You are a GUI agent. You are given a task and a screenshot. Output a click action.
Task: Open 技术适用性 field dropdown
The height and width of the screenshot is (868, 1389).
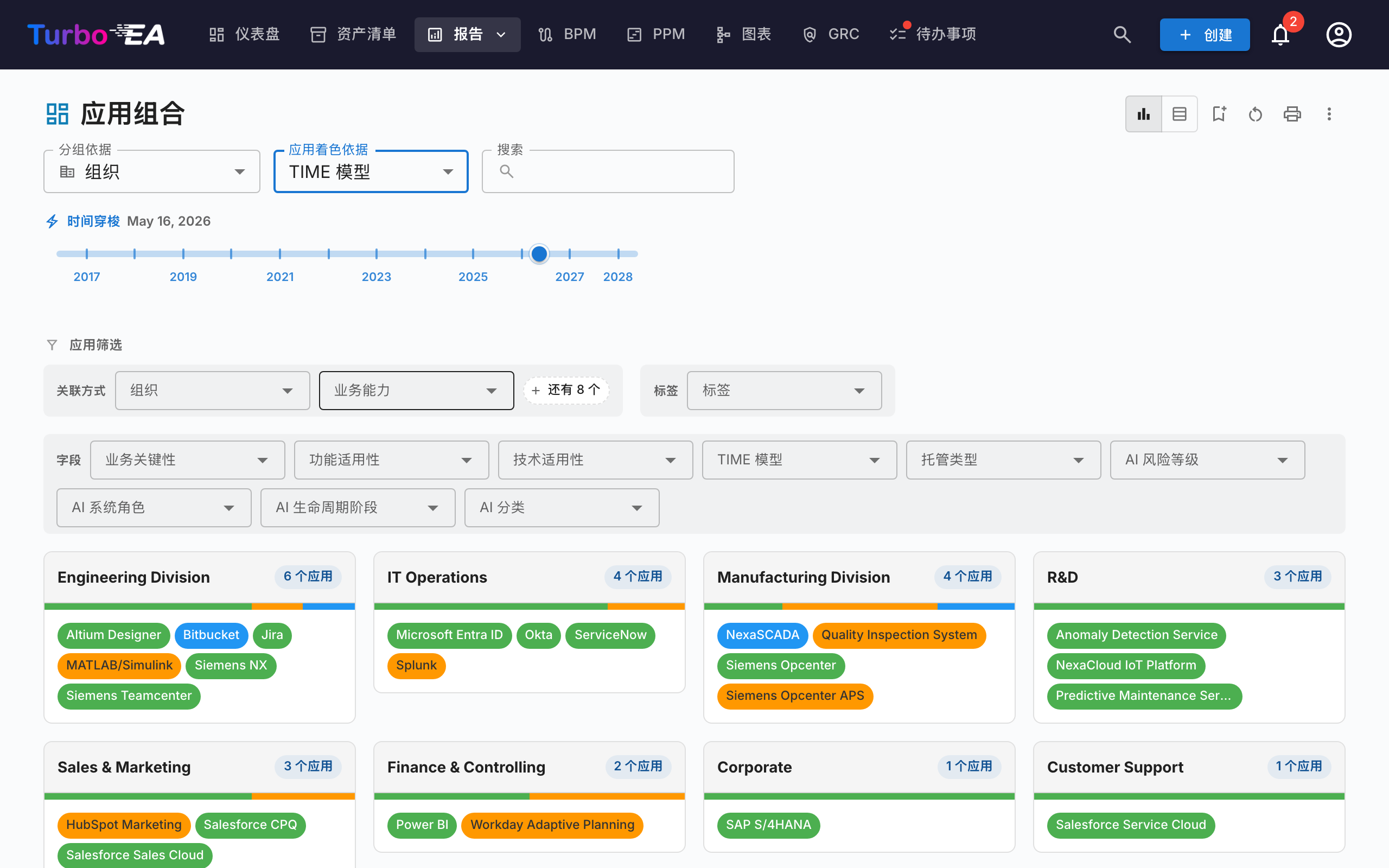pos(595,460)
